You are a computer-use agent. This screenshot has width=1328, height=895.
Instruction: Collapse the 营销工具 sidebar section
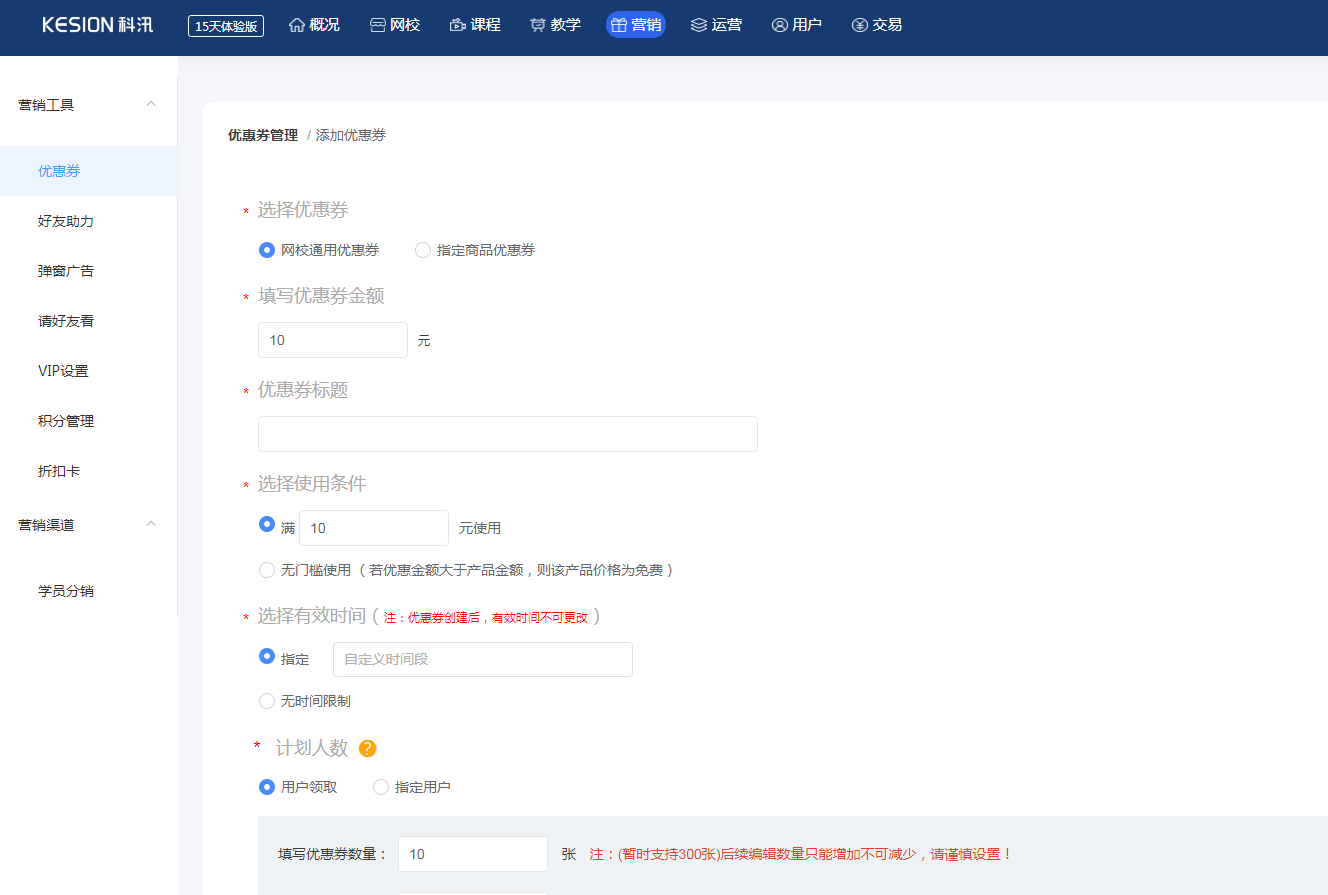pos(151,104)
